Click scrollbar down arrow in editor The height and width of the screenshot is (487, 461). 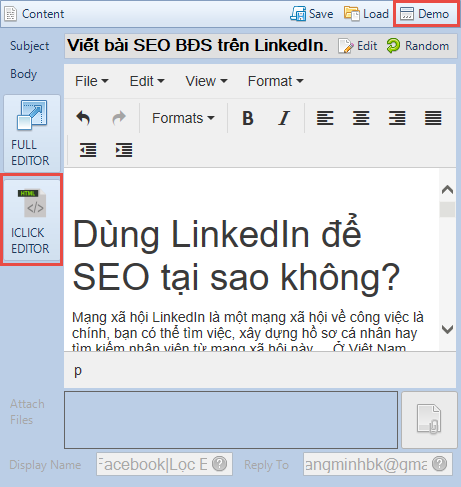point(447,329)
